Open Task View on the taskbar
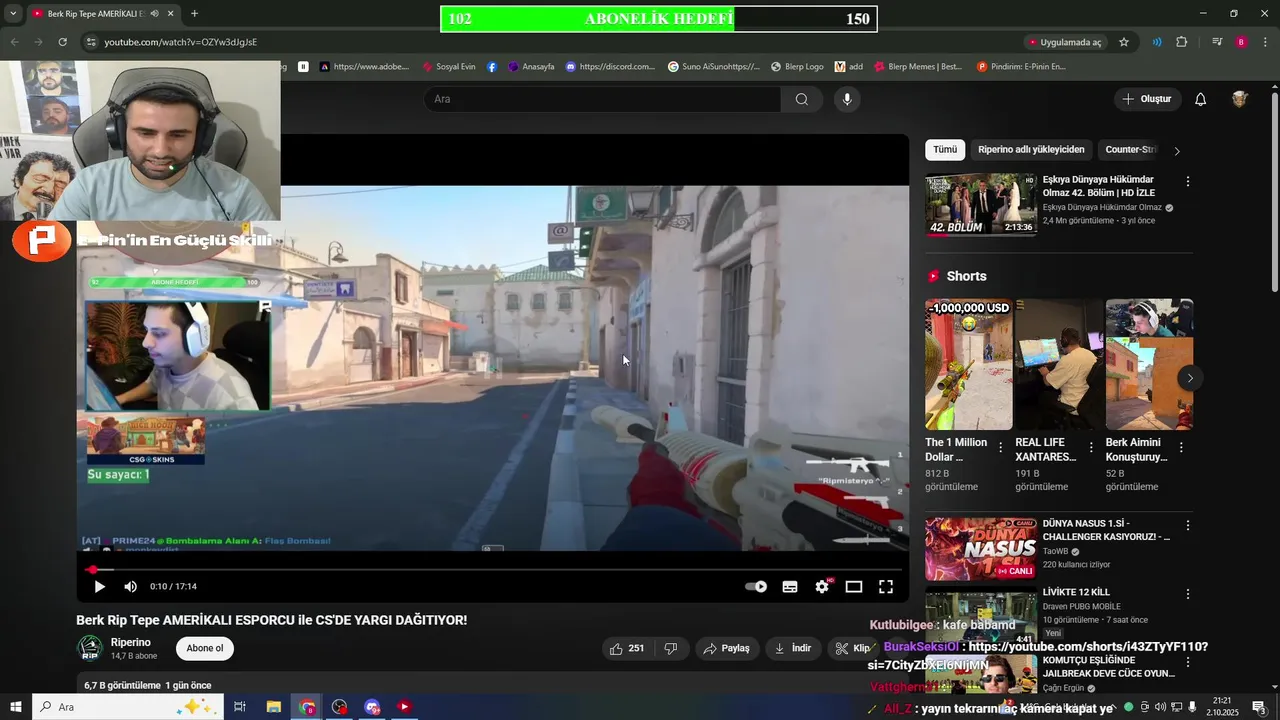 [240, 707]
